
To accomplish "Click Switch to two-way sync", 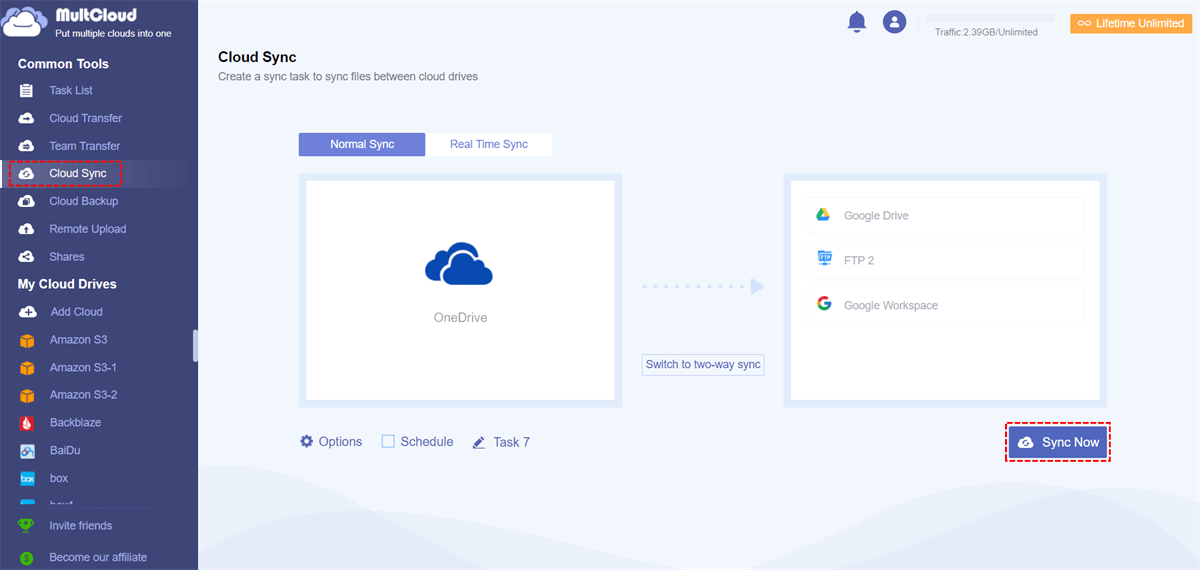I will coord(703,365).
